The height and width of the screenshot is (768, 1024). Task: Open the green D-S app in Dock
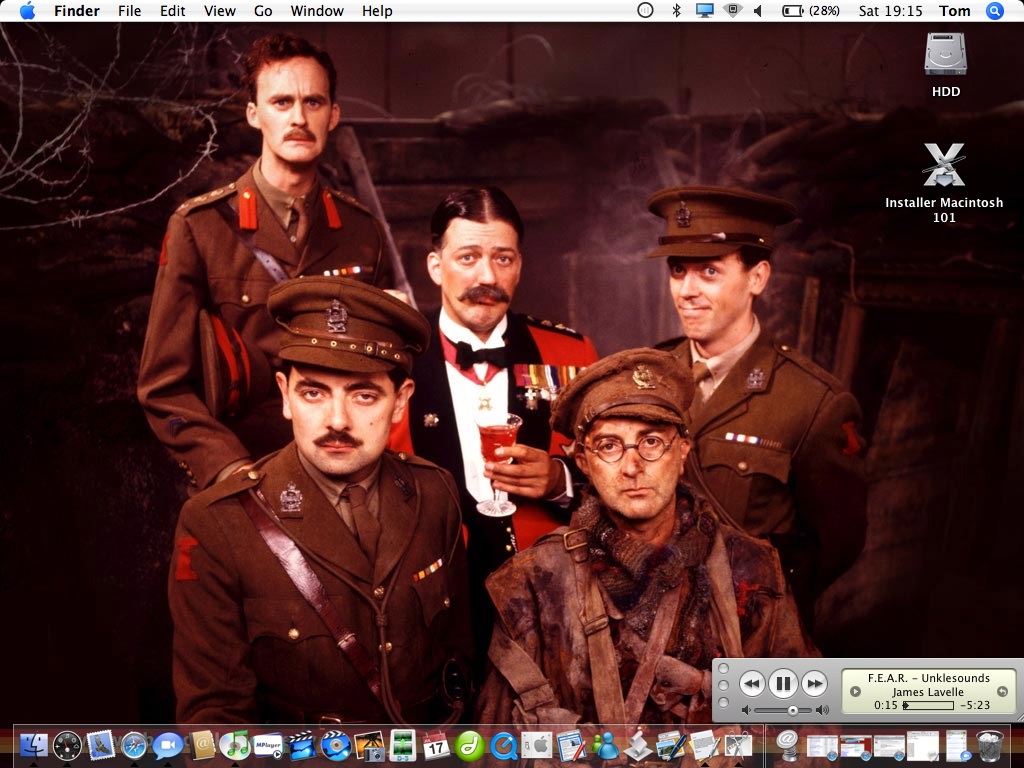(403, 745)
